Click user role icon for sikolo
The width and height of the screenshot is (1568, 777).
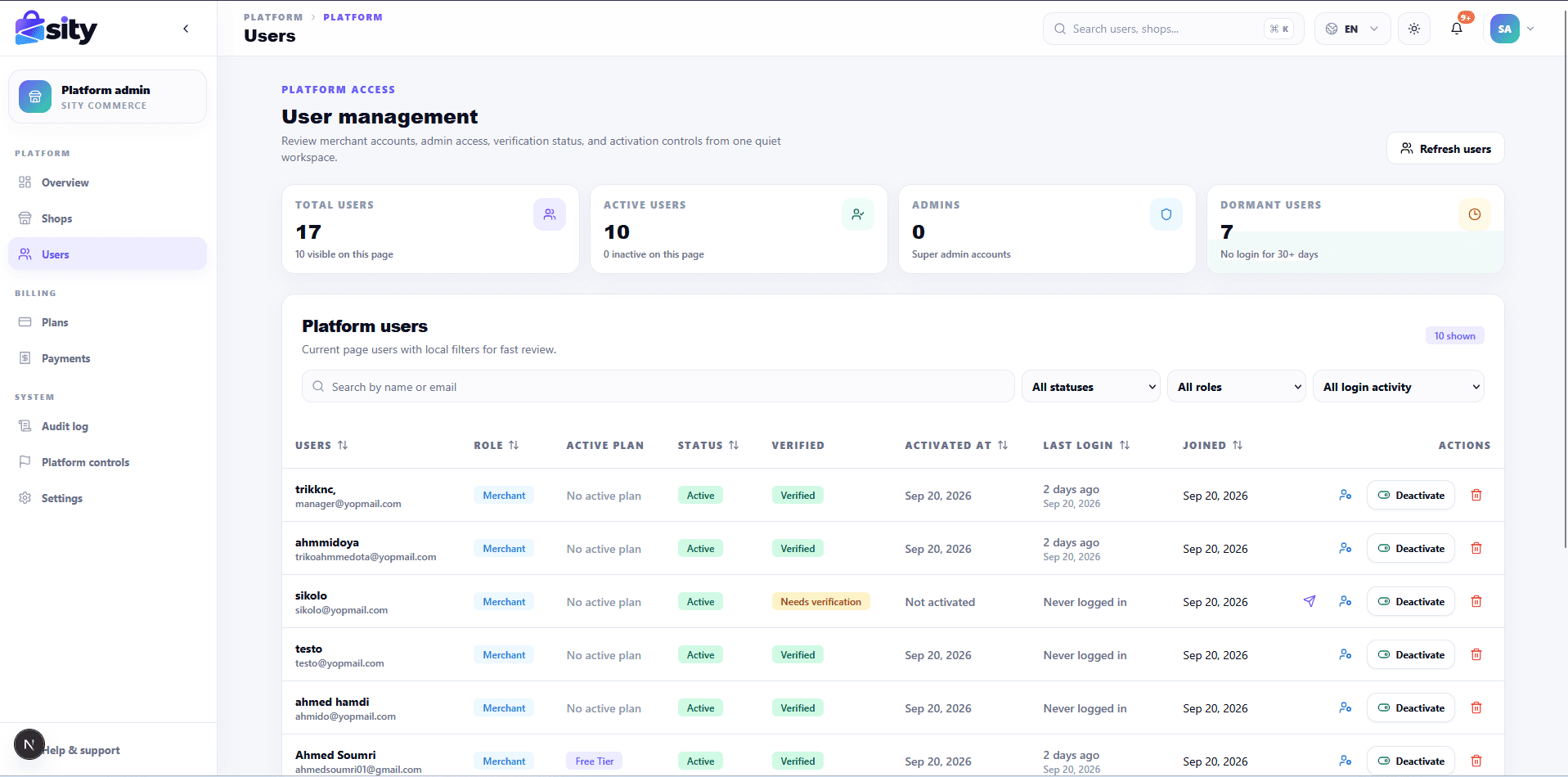coord(1346,601)
